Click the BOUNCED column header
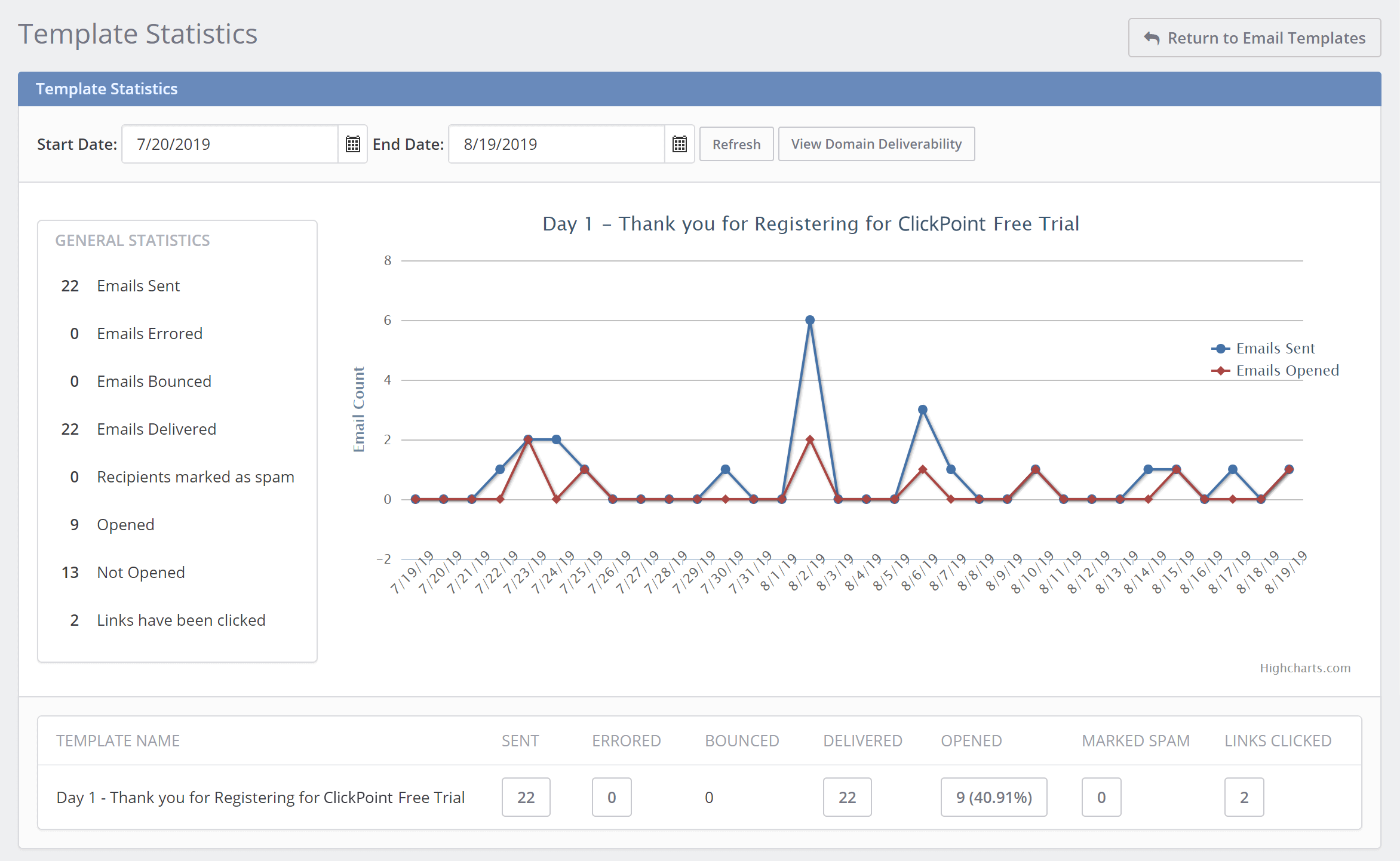This screenshot has height=861, width=1400. [x=742, y=740]
